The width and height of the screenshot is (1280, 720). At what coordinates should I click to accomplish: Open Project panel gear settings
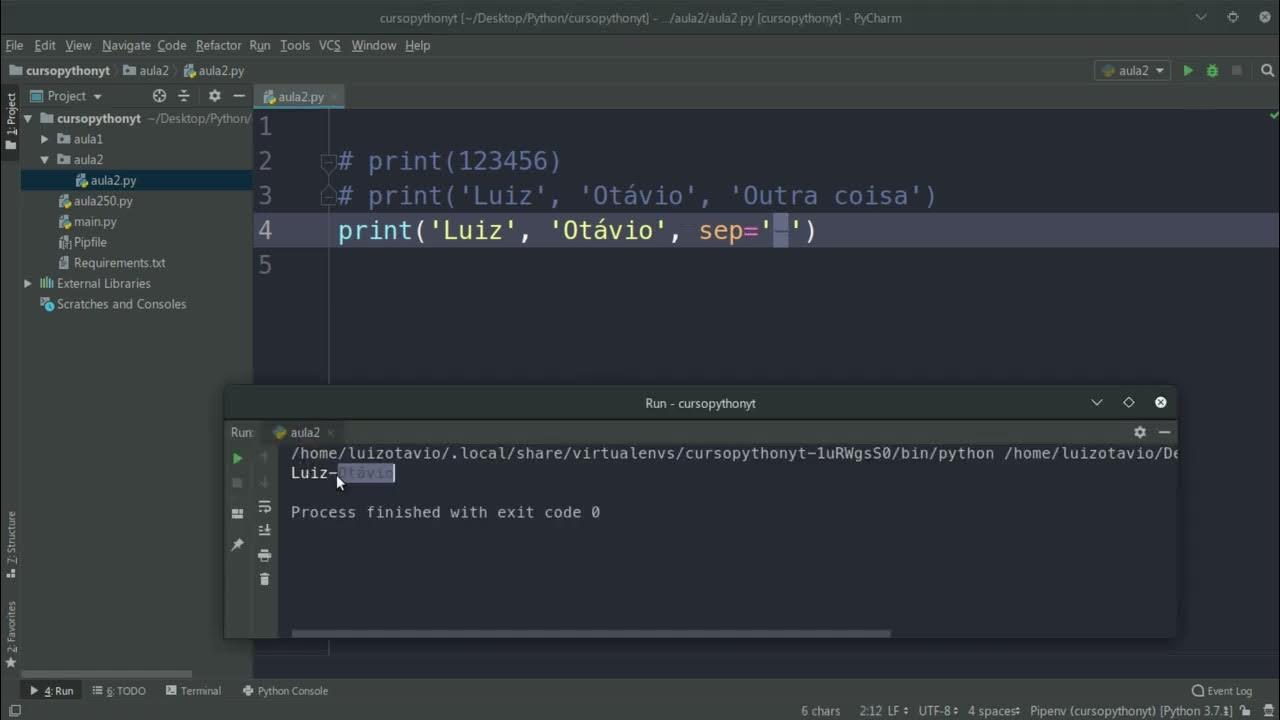214,96
